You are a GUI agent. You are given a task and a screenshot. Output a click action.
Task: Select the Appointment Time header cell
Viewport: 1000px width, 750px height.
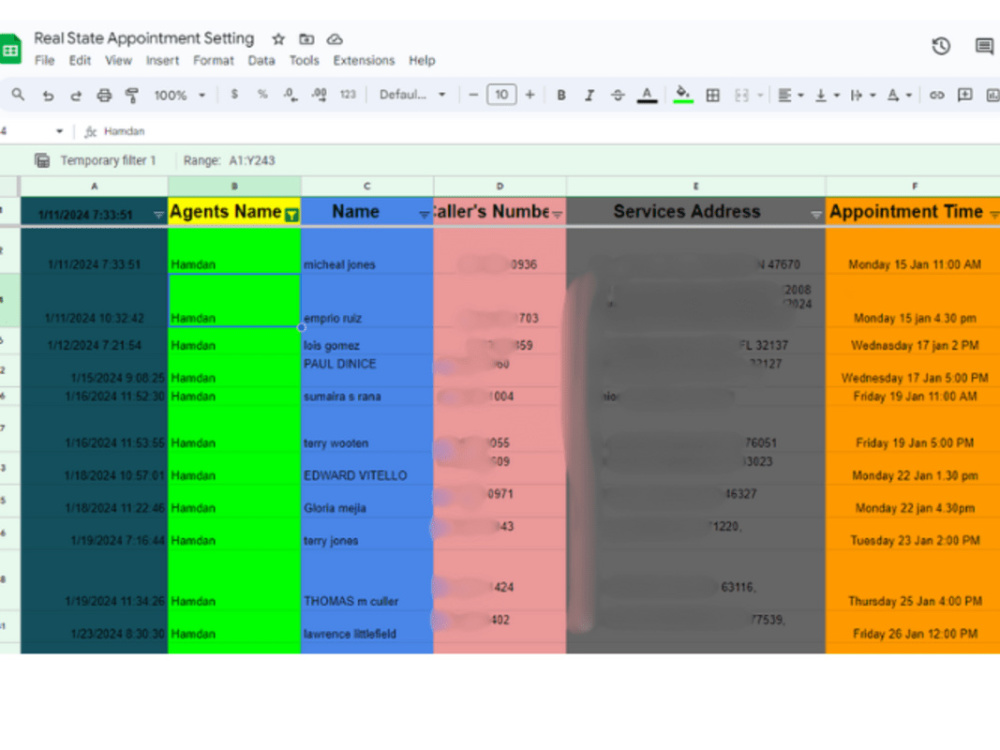click(x=914, y=212)
